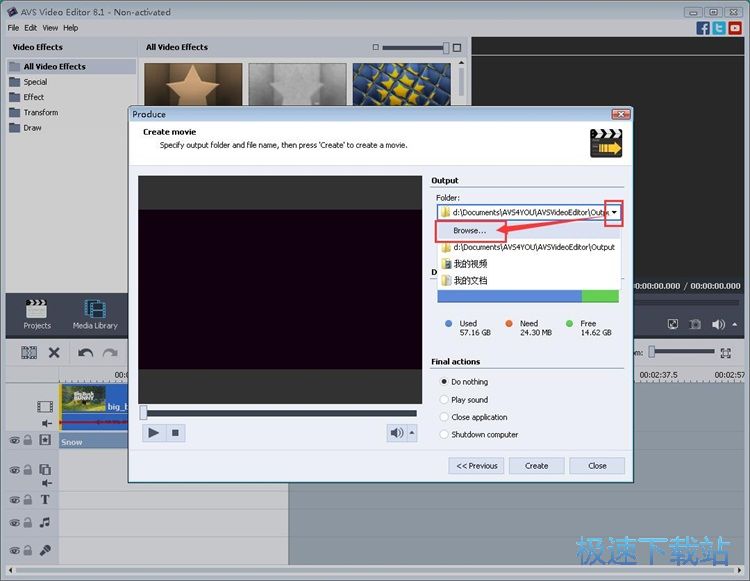Select the Close application radio option
The width and height of the screenshot is (750, 581).
[x=443, y=417]
